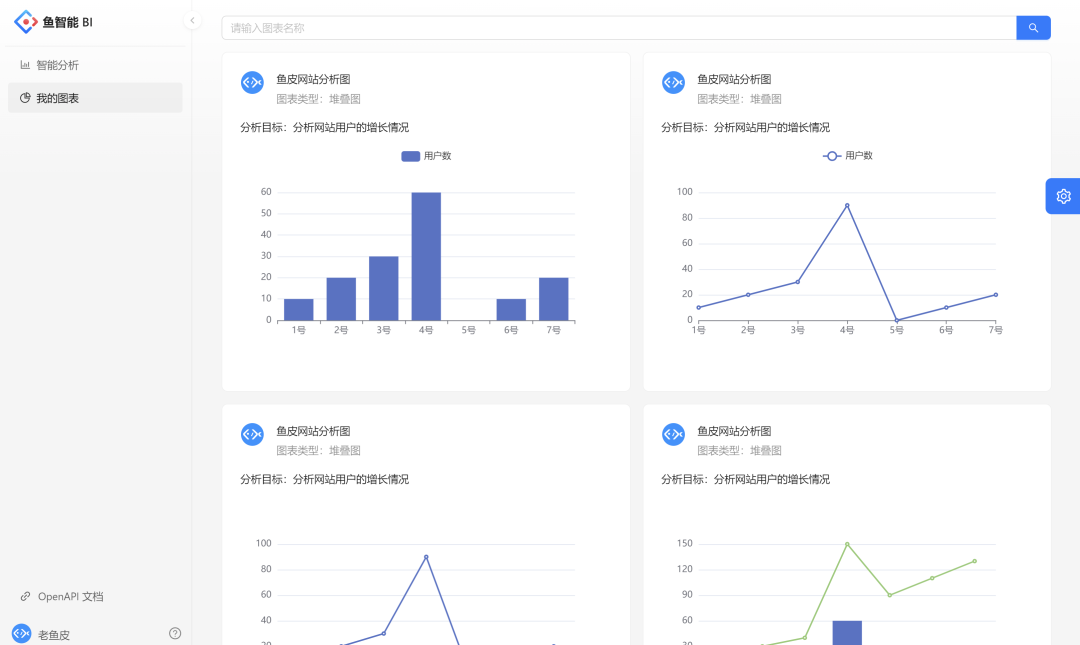Screen dimensions: 1080x645
Task: Click the bottom-left chart card avatar icon
Action: point(252,434)
